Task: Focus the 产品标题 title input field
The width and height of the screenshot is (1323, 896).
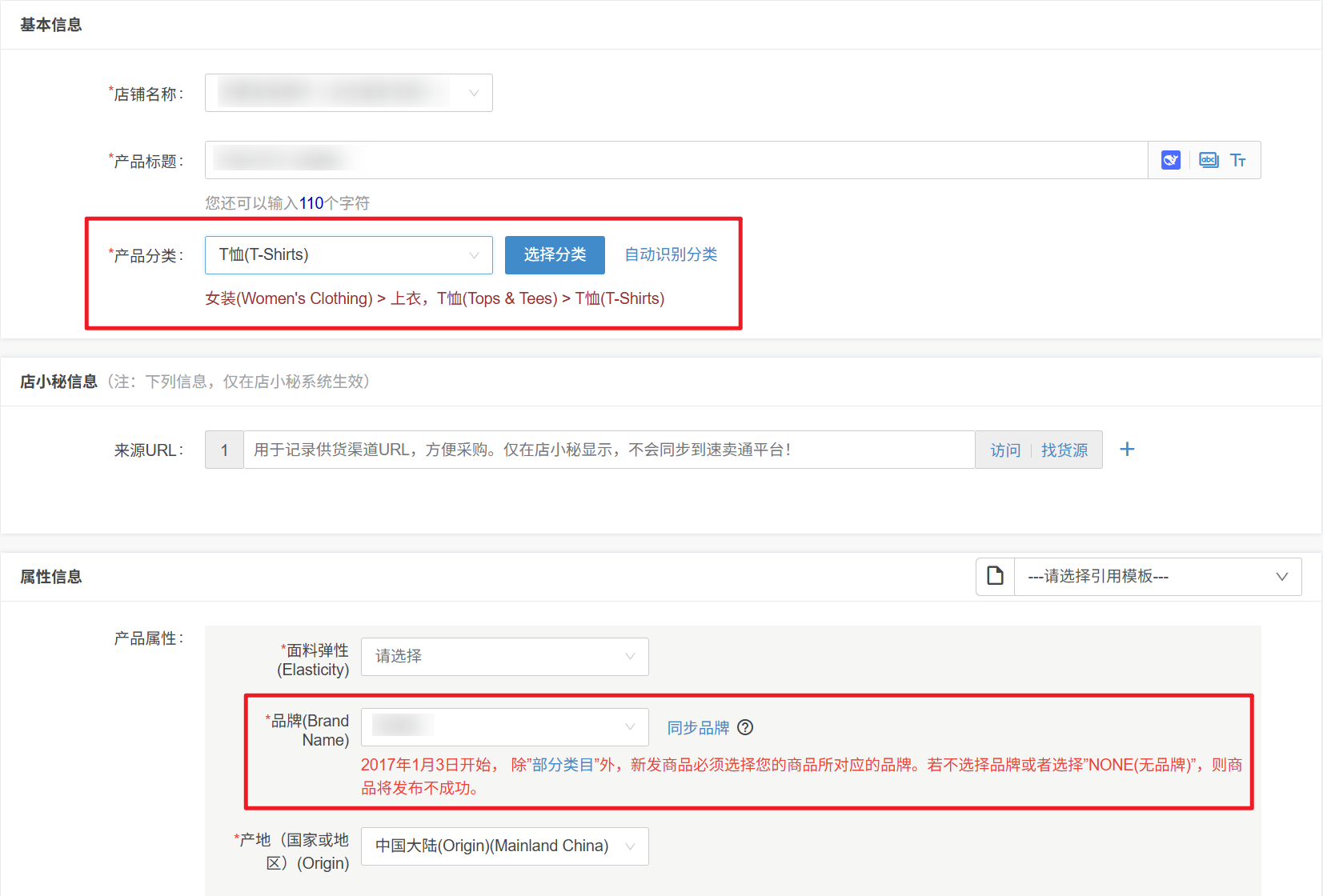Action: click(676, 160)
